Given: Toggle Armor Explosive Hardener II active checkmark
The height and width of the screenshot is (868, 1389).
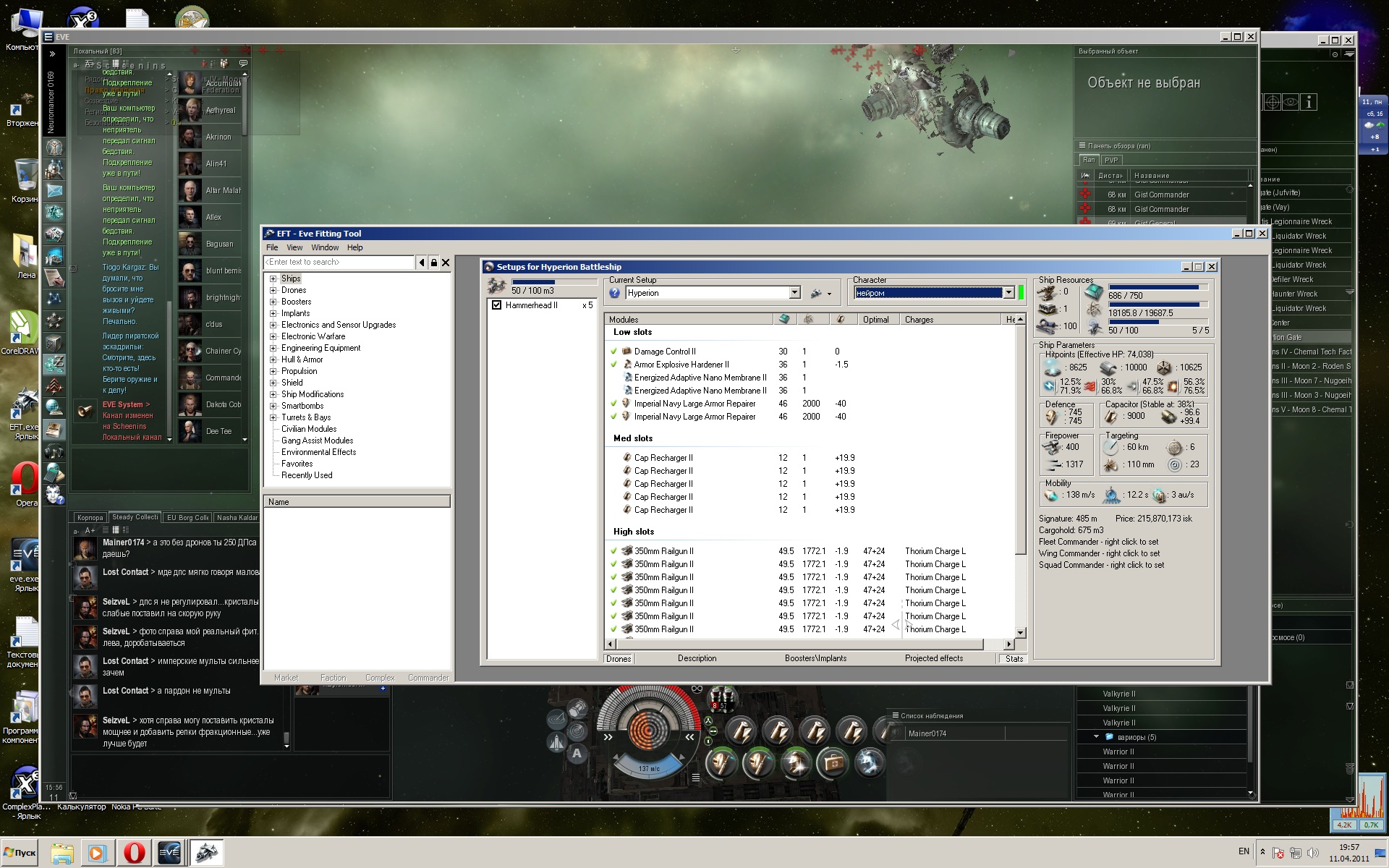Looking at the screenshot, I should tap(614, 365).
